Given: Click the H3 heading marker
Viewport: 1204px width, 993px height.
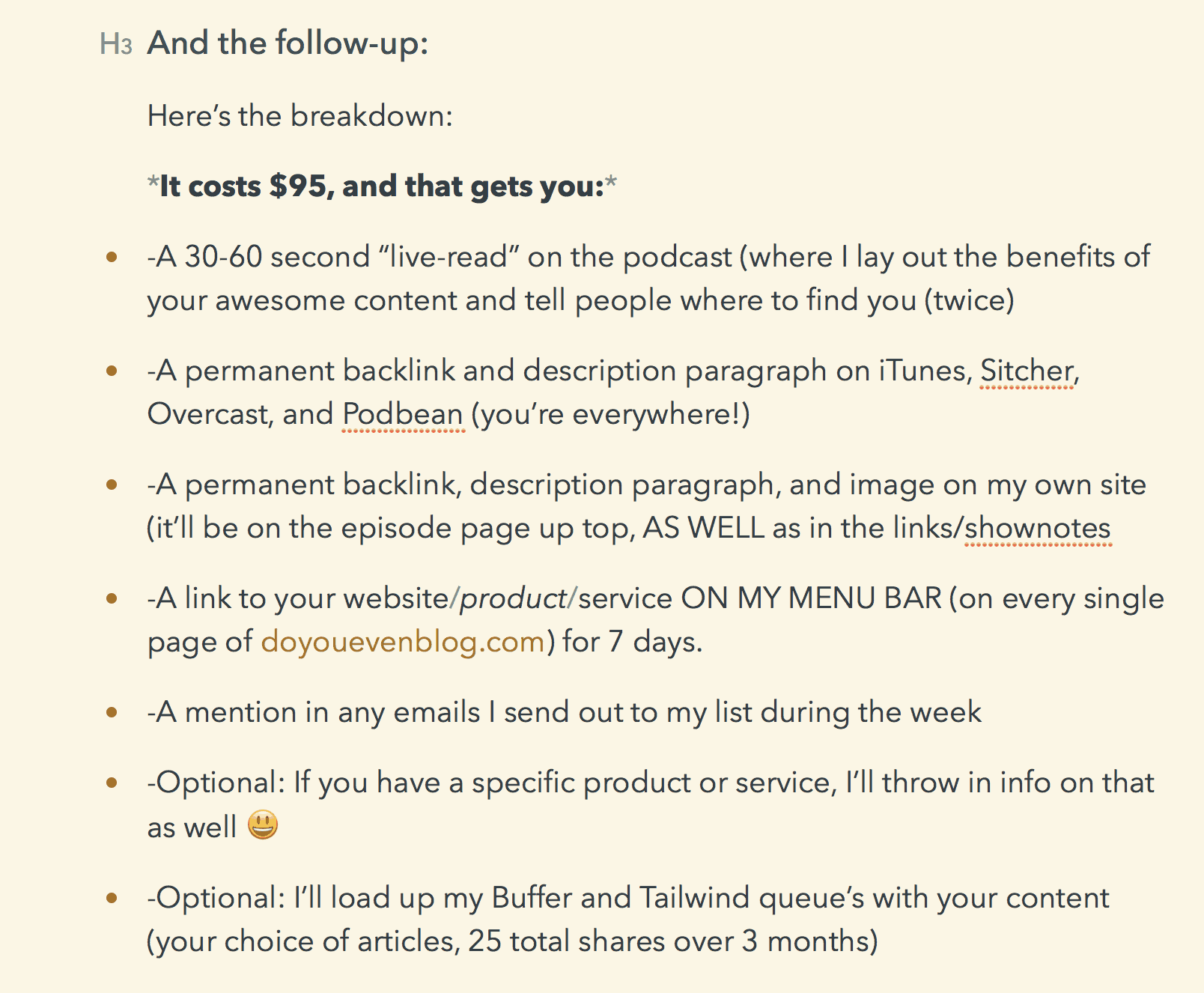Looking at the screenshot, I should pos(116,44).
